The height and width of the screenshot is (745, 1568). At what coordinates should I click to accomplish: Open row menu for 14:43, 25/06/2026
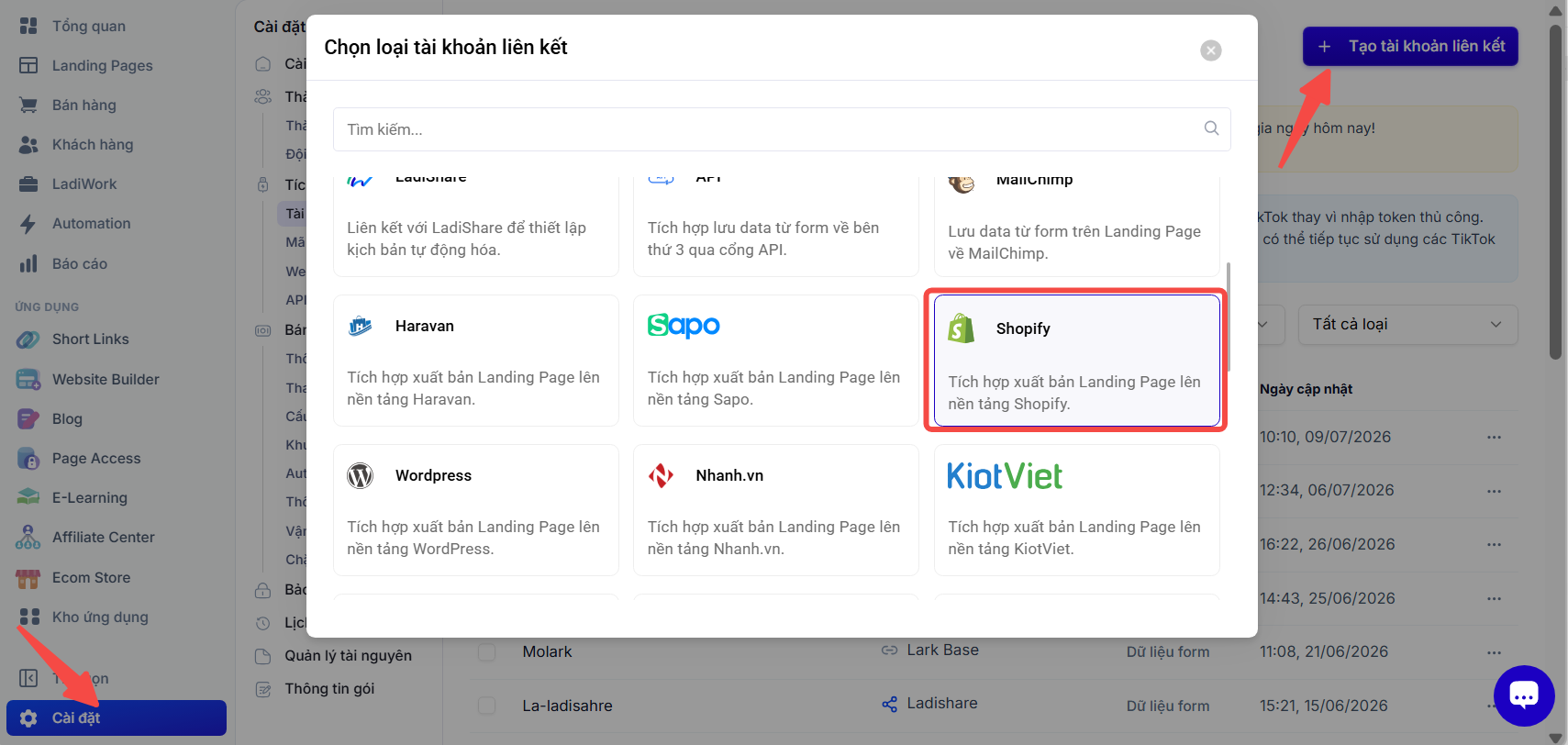click(1494, 598)
